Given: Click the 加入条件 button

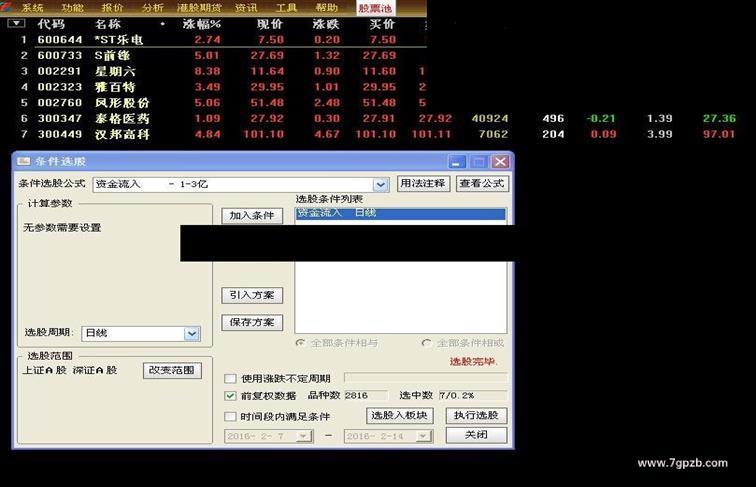Looking at the screenshot, I should (252, 216).
